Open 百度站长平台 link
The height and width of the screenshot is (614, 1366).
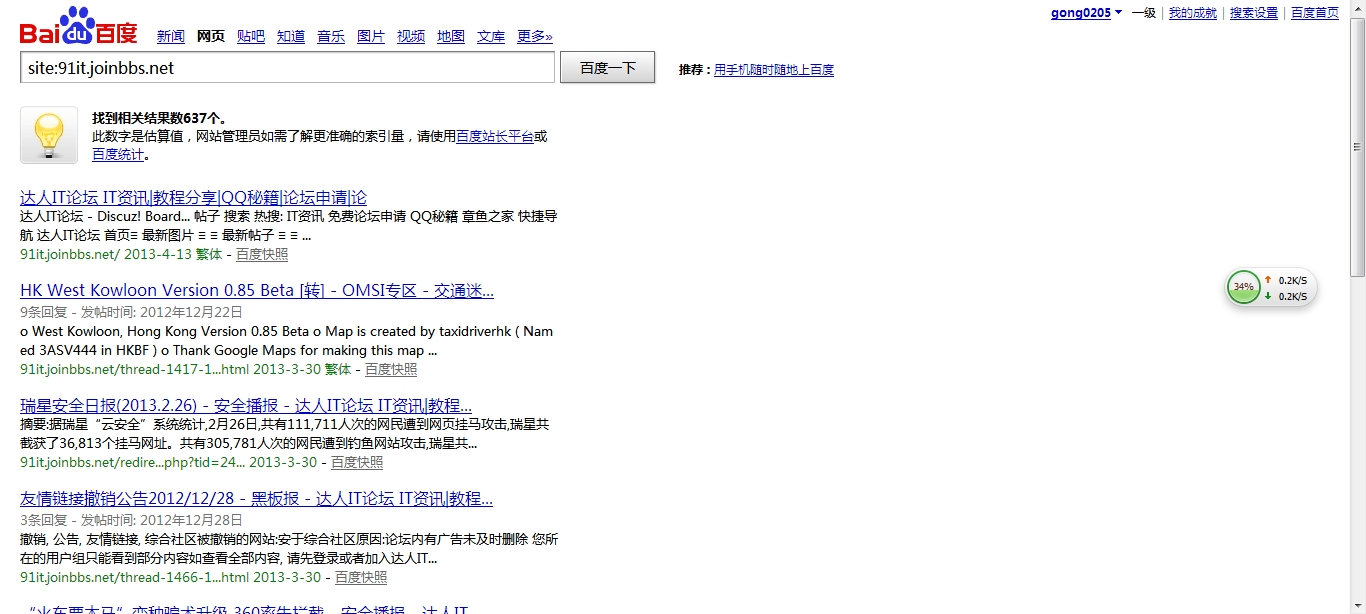[x=495, y=136]
